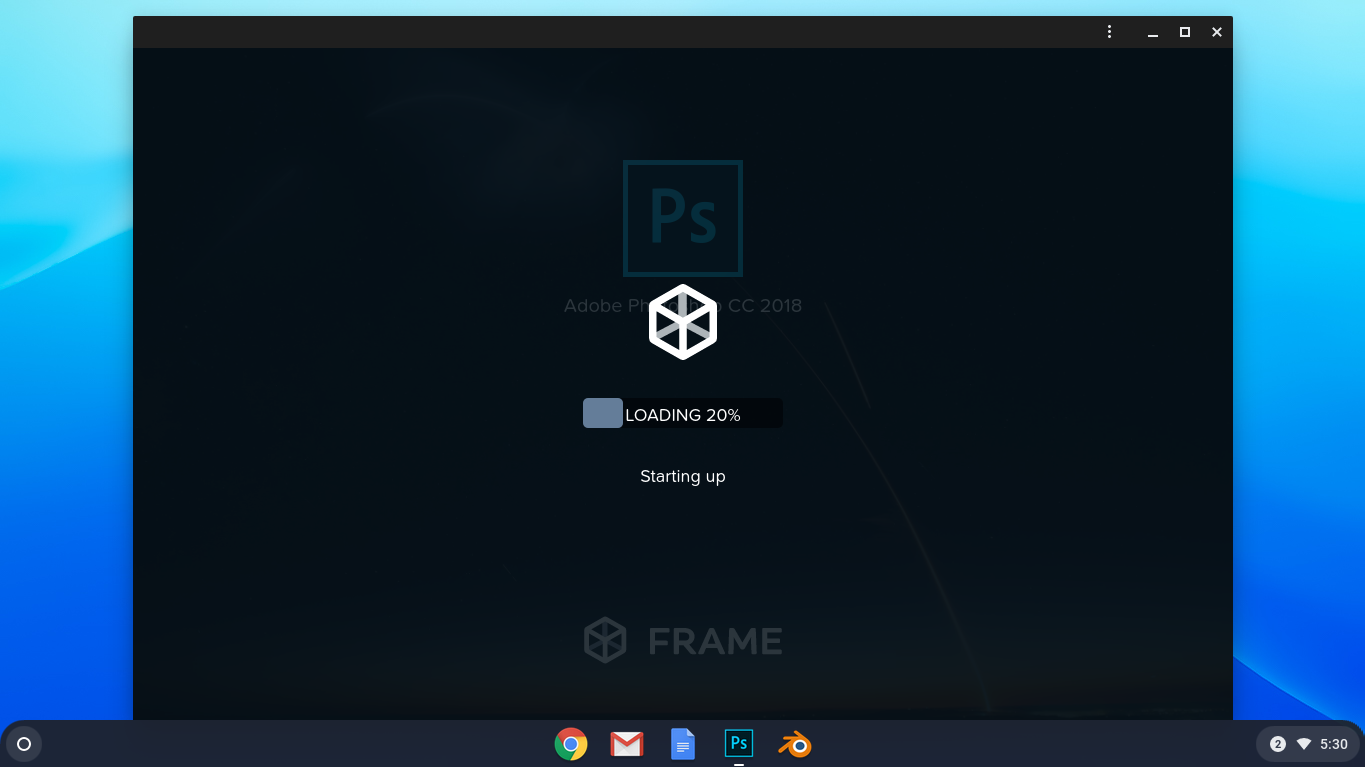
Task: Open the status tray clock showing 5:30
Action: pos(1334,743)
